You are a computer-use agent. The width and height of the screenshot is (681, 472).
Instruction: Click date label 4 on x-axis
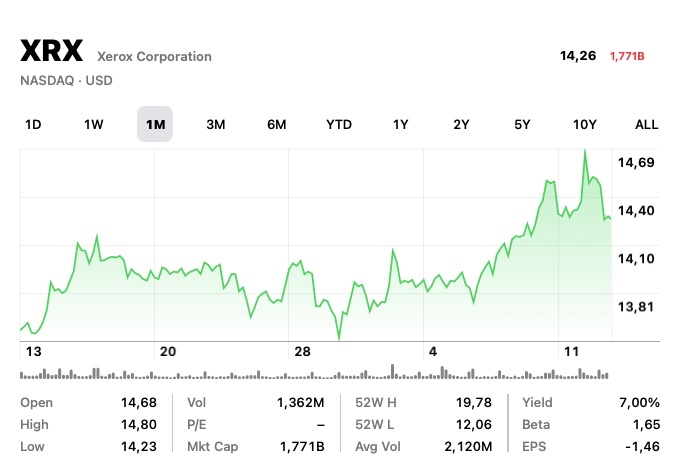433,351
